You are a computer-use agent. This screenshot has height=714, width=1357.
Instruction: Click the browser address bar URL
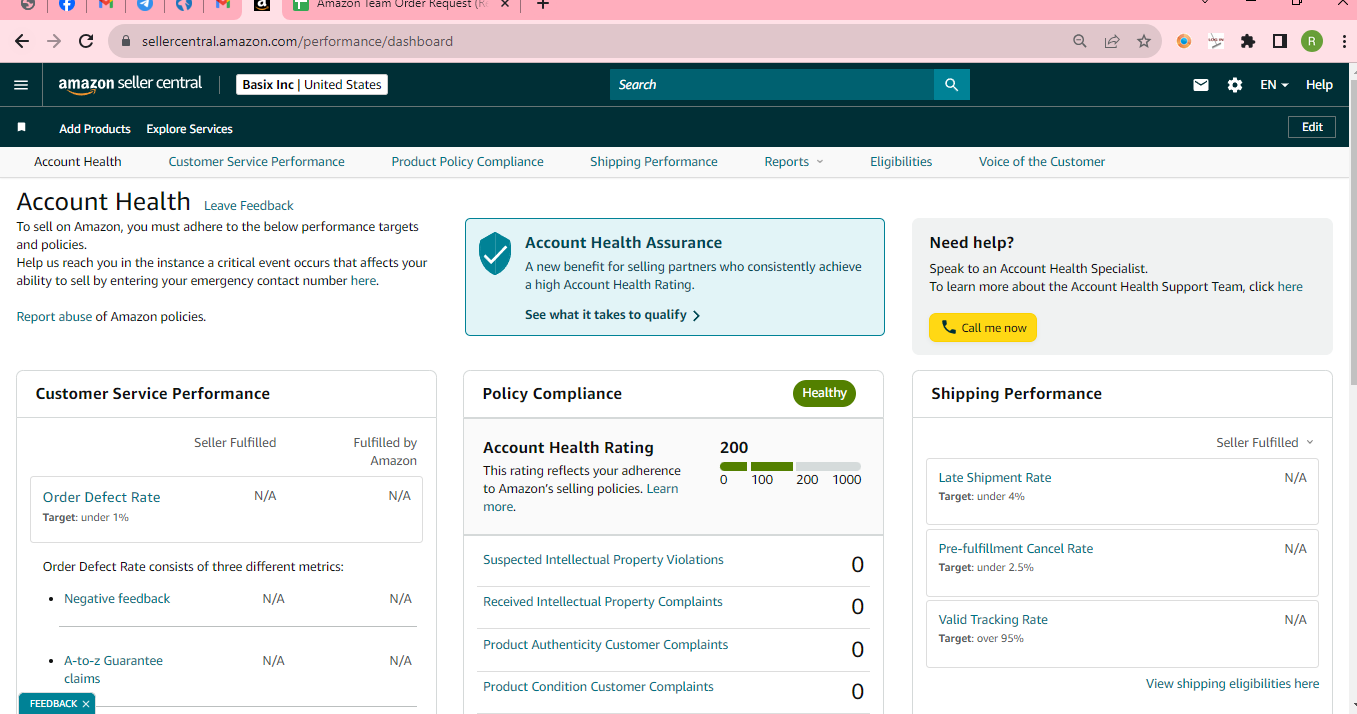pos(297,41)
